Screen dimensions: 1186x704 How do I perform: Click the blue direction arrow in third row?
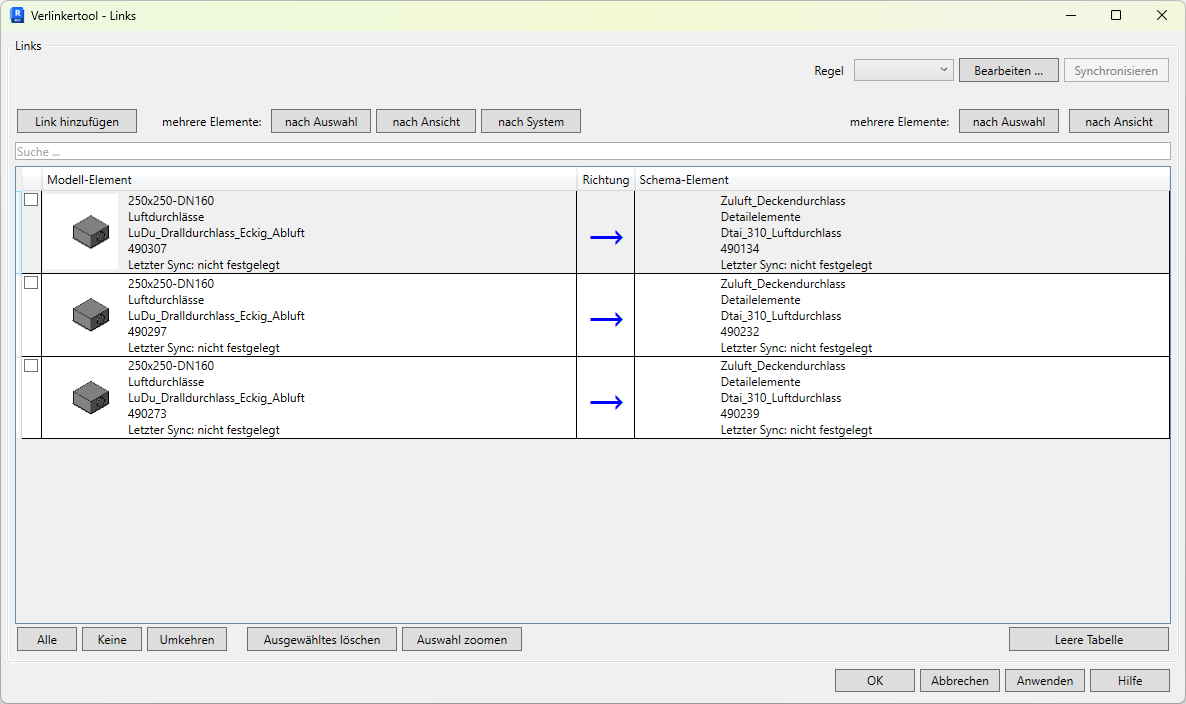pyautogui.click(x=606, y=402)
